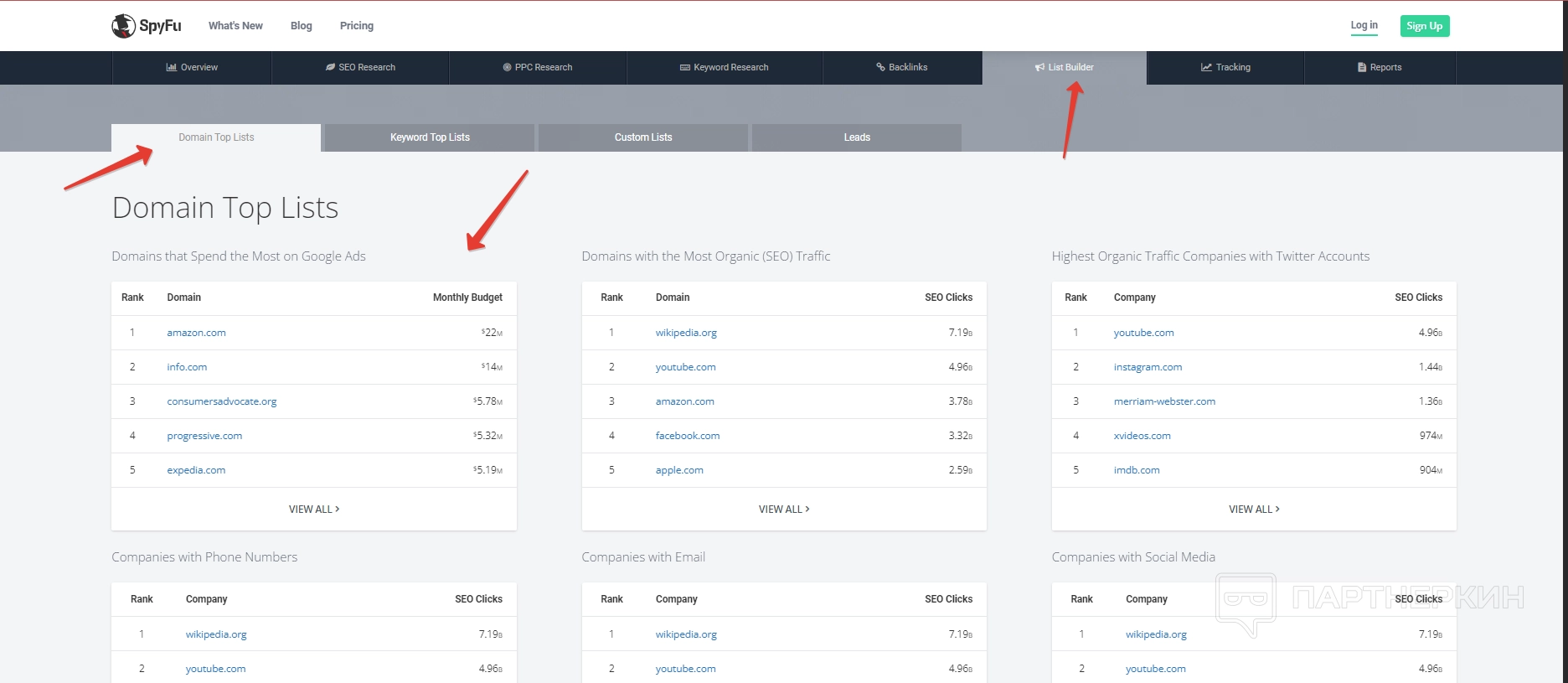
Task: Expand View All for Most Organic Traffic
Action: [783, 510]
